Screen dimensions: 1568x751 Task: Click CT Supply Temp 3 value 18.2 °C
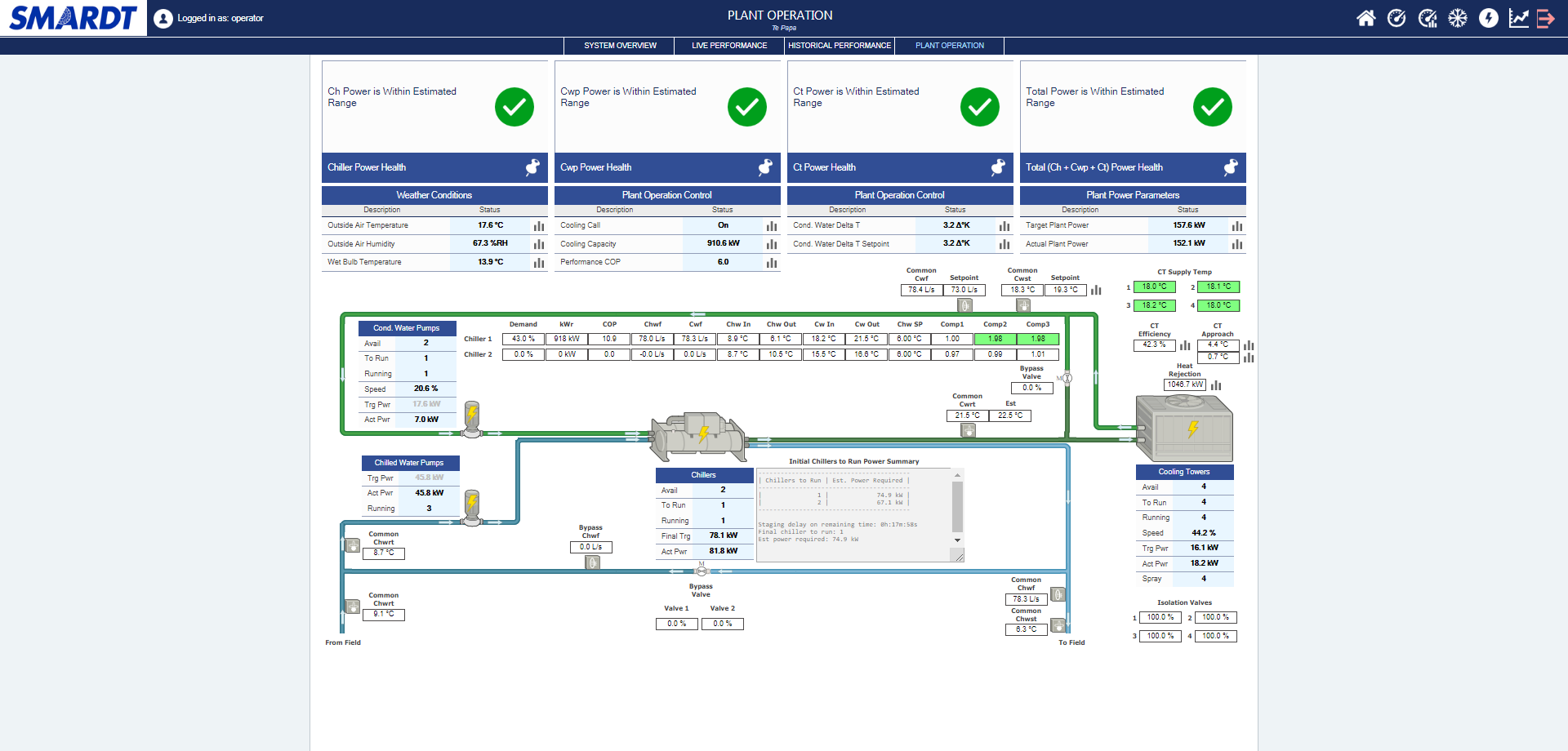[x=1155, y=305]
